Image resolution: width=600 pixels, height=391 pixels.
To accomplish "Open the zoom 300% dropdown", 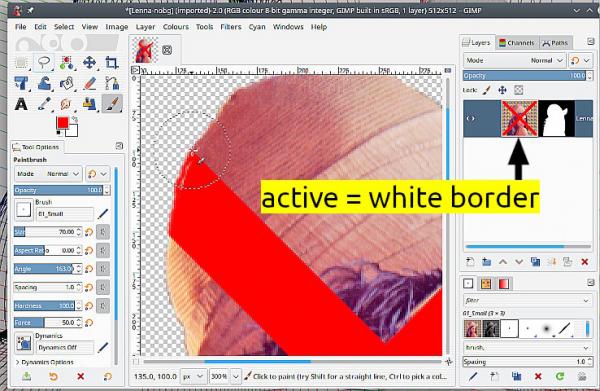I will [x=225, y=376].
